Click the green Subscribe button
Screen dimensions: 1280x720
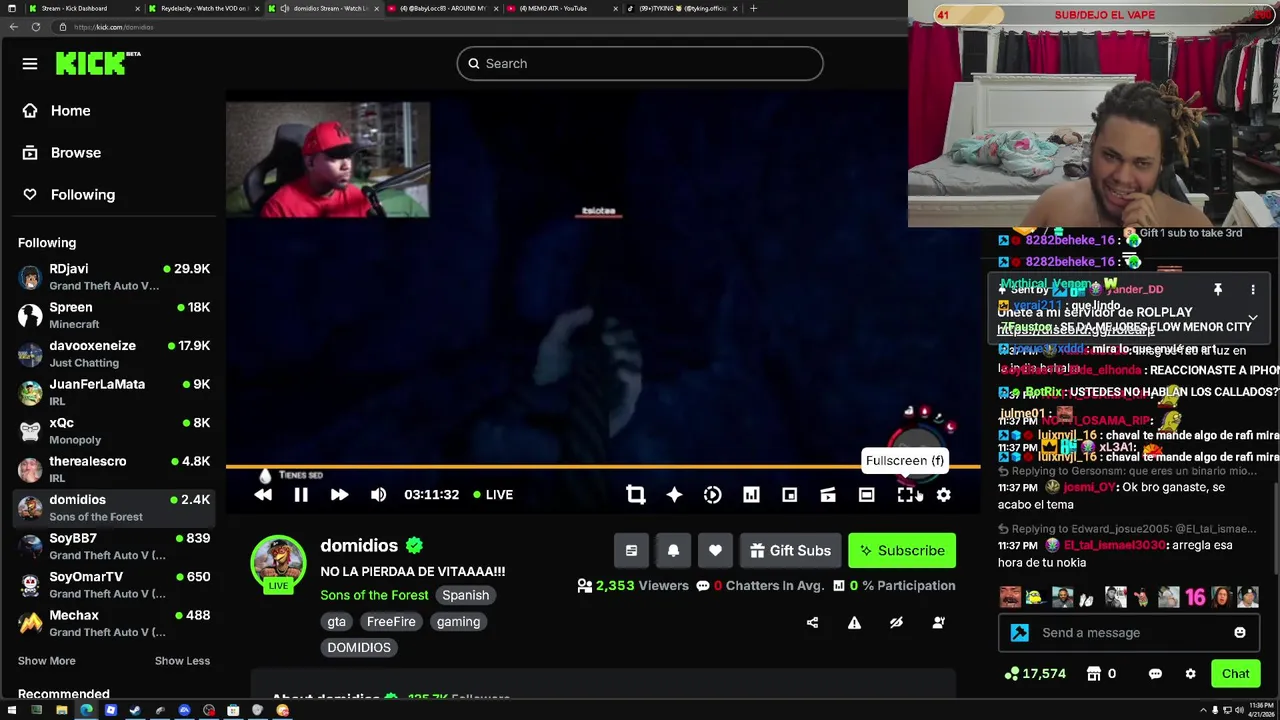pyautogui.click(x=902, y=551)
